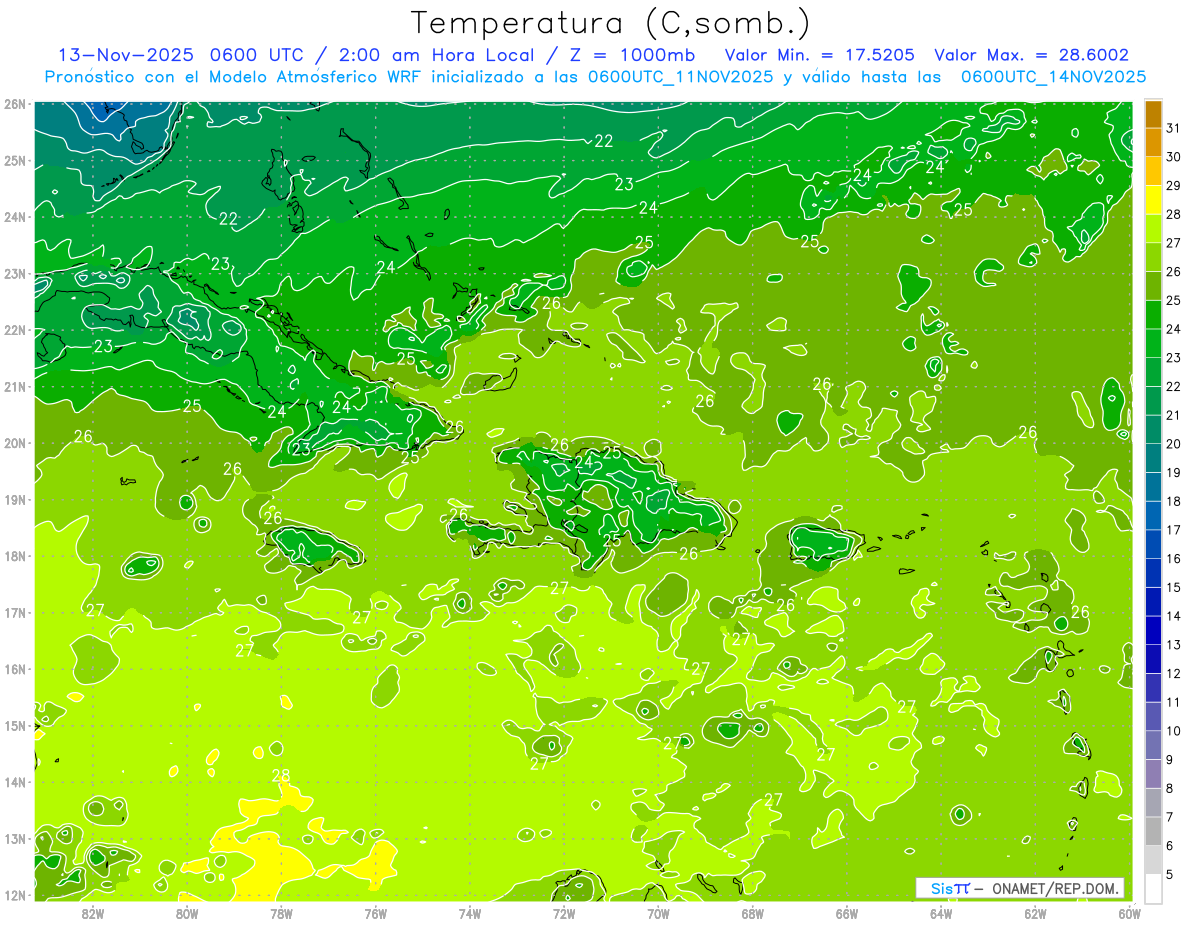The width and height of the screenshot is (1200, 927).
Task: Click the '22N' latitude axis label
Action: pyautogui.click(x=15, y=330)
